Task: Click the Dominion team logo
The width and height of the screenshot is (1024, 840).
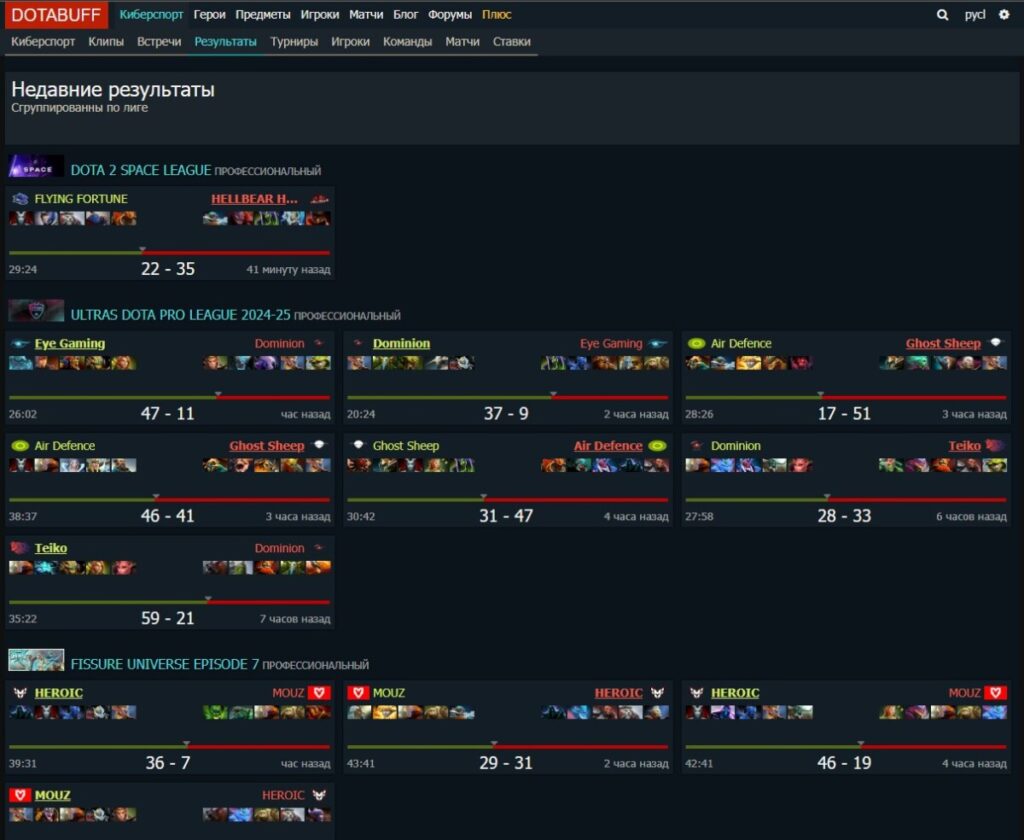Action: (320, 343)
